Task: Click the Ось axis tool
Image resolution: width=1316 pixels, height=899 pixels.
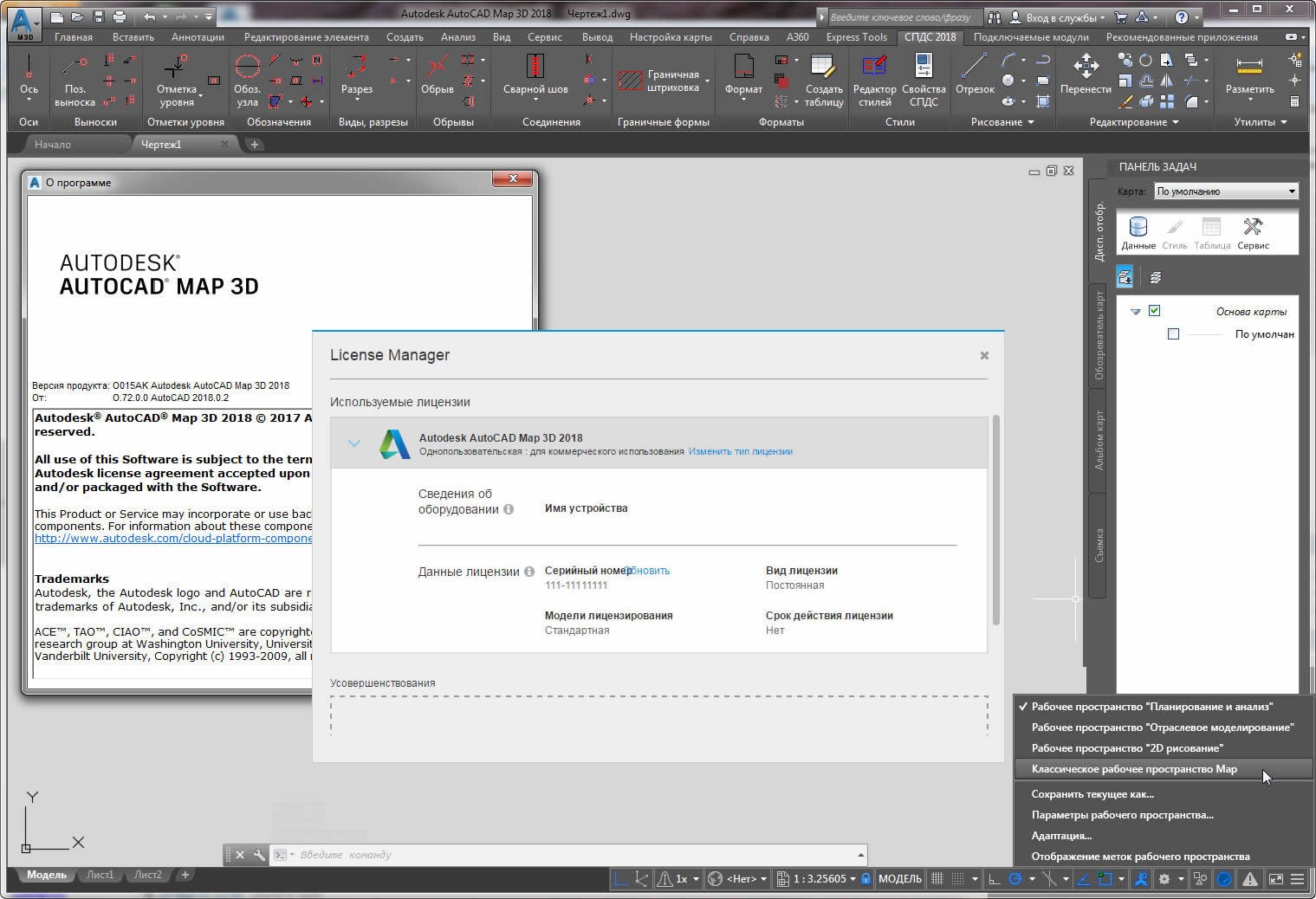Action: click(29, 76)
